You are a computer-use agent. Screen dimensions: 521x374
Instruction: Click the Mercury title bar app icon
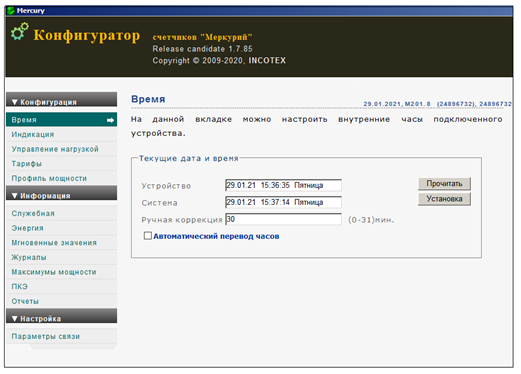11,11
